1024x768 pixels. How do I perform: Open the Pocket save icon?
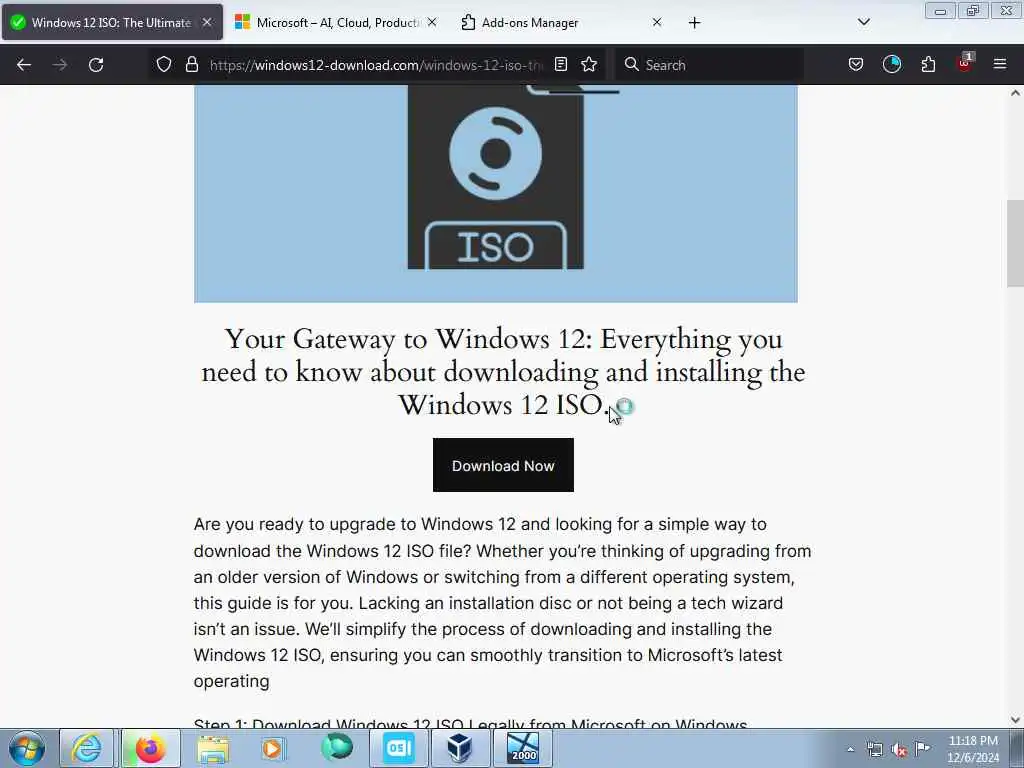point(856,65)
